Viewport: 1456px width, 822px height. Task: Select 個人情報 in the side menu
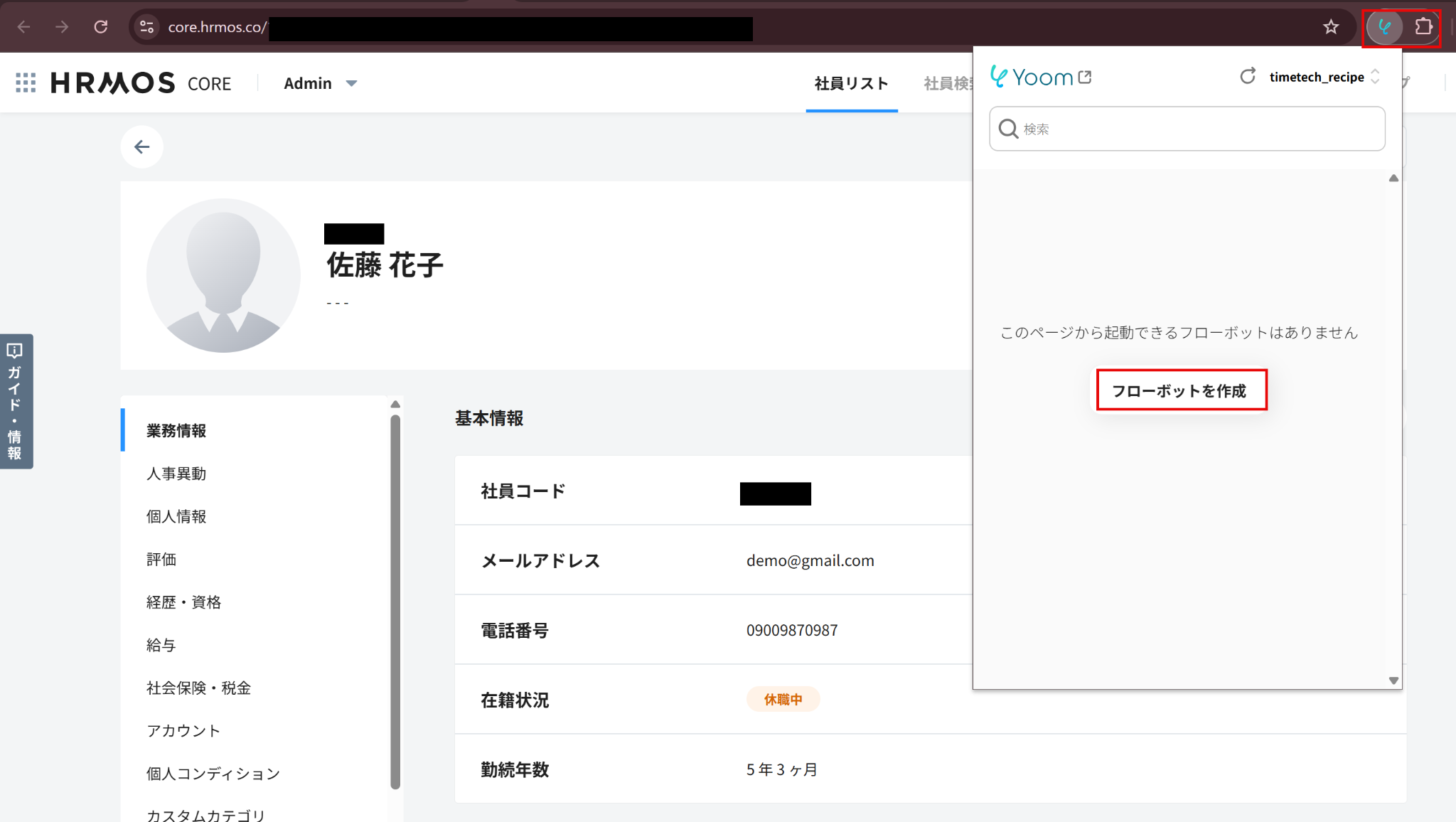coord(176,517)
